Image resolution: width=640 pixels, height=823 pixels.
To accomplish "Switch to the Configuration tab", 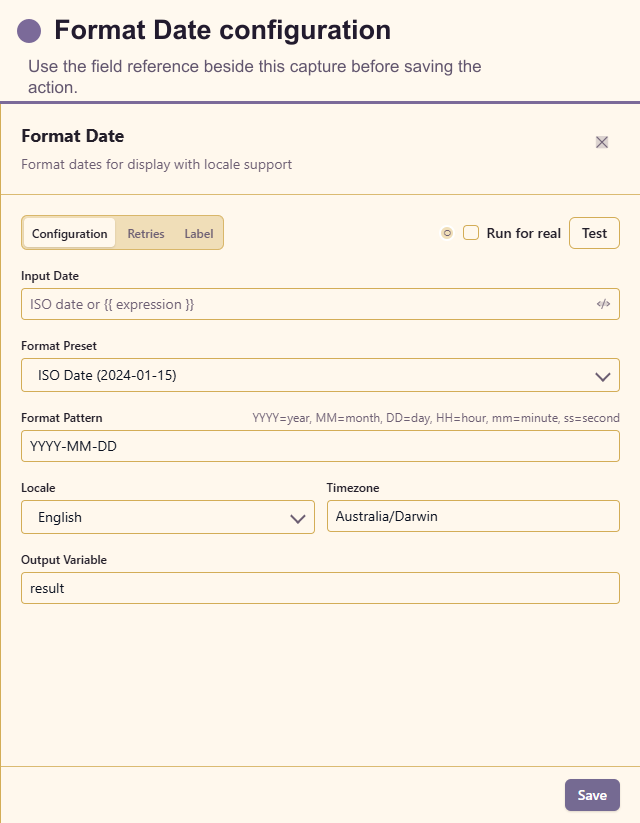I will [x=69, y=233].
